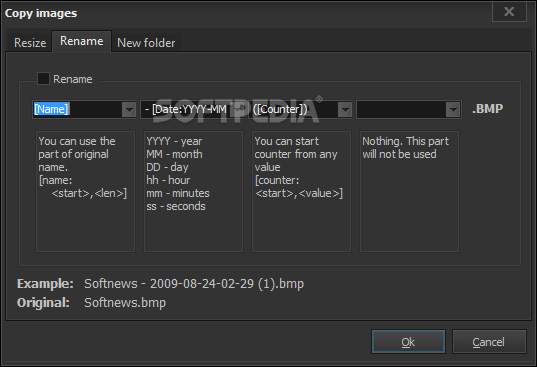
Task: Click the 'Nothing. This part will not be used' text
Action: [405, 148]
